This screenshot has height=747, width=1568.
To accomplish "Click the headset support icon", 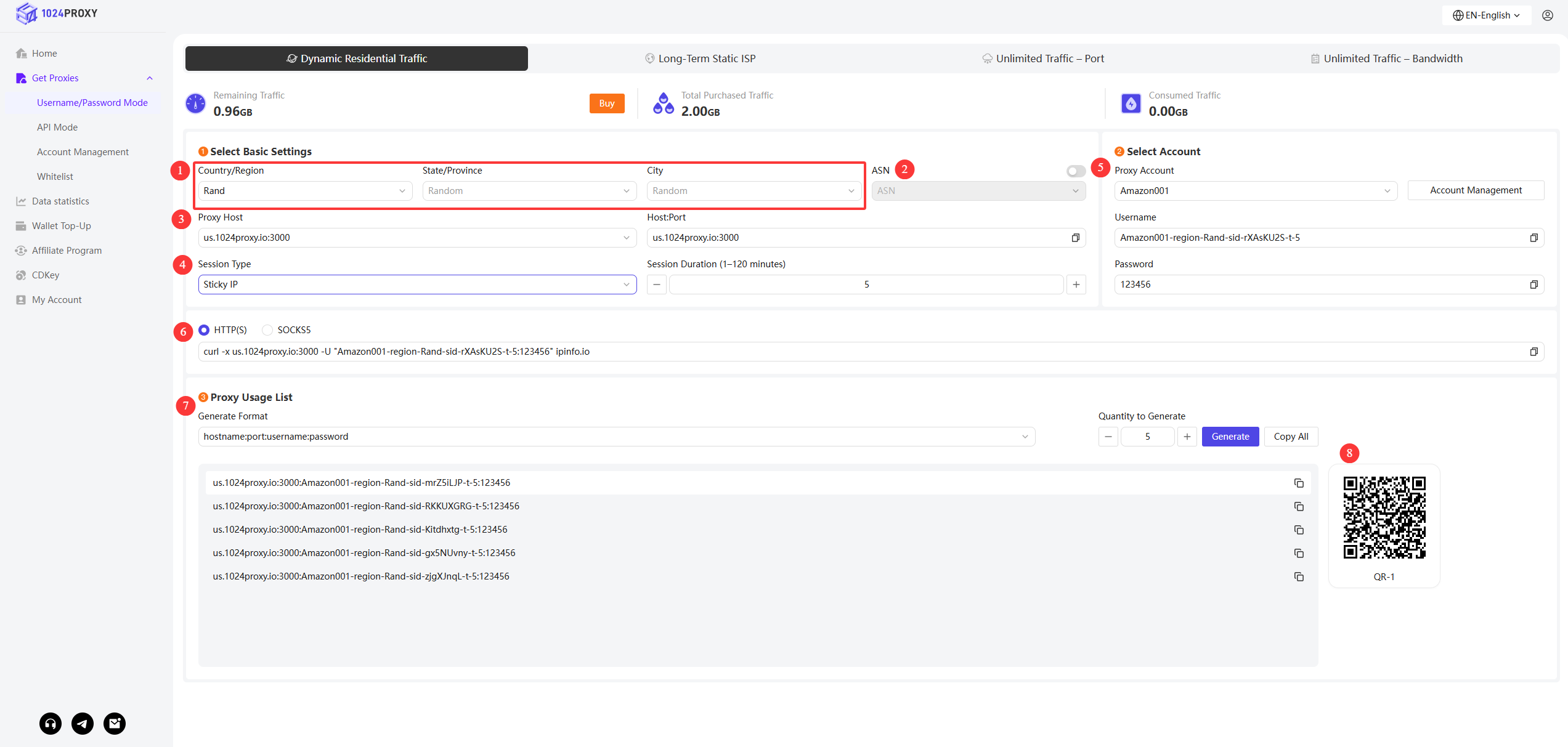I will point(51,723).
